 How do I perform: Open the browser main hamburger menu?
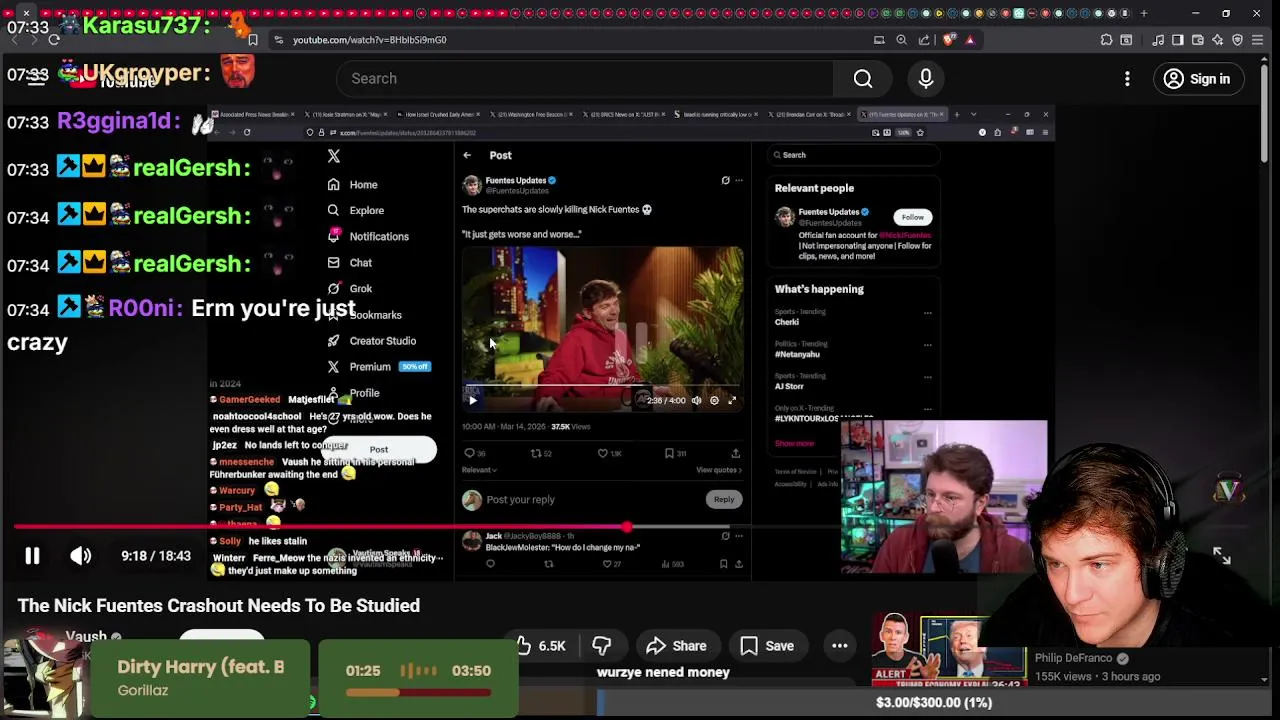point(1258,40)
